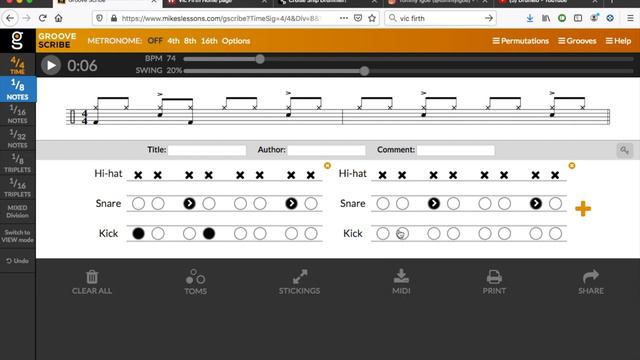Toggle seventh snare note in measure one
Screen dimensions: 640x360
pyautogui.click(x=291, y=203)
